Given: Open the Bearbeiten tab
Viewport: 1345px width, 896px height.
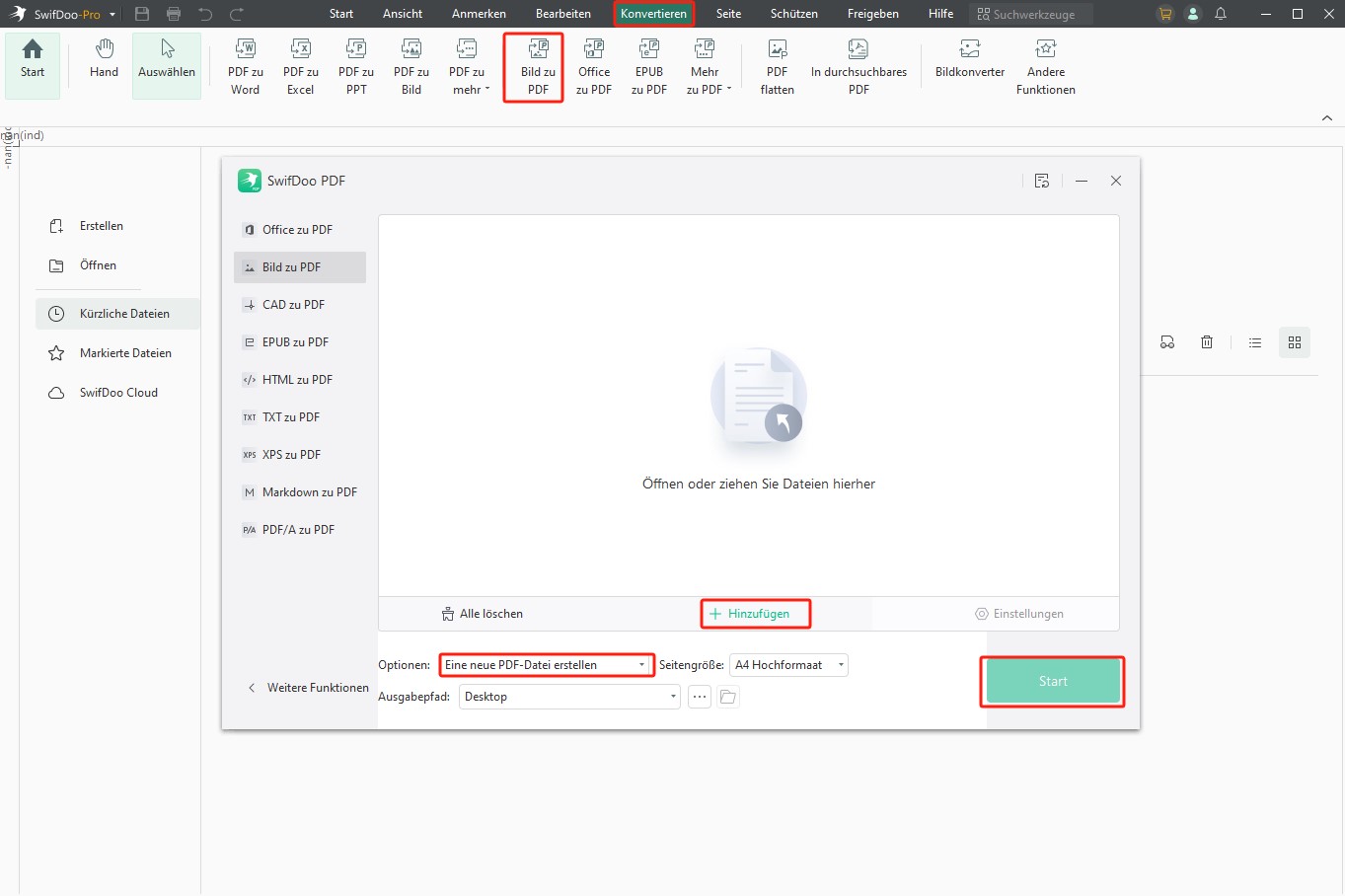Looking at the screenshot, I should (x=563, y=14).
